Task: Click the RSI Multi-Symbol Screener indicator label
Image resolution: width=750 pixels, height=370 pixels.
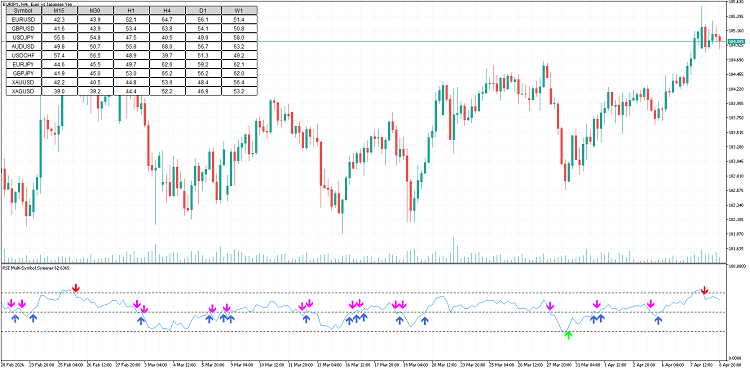Action: point(36,268)
